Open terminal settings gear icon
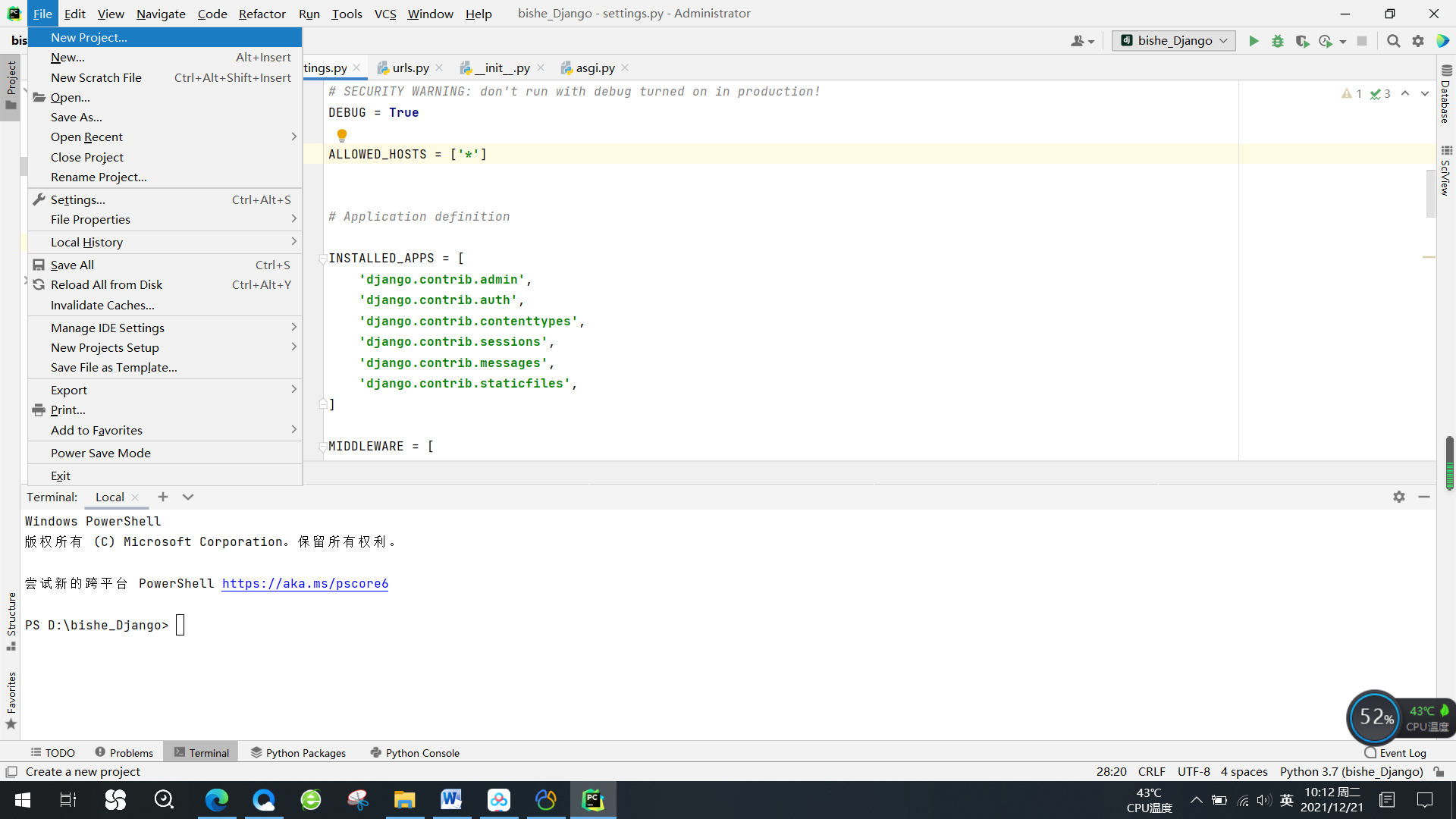 coord(1398,497)
